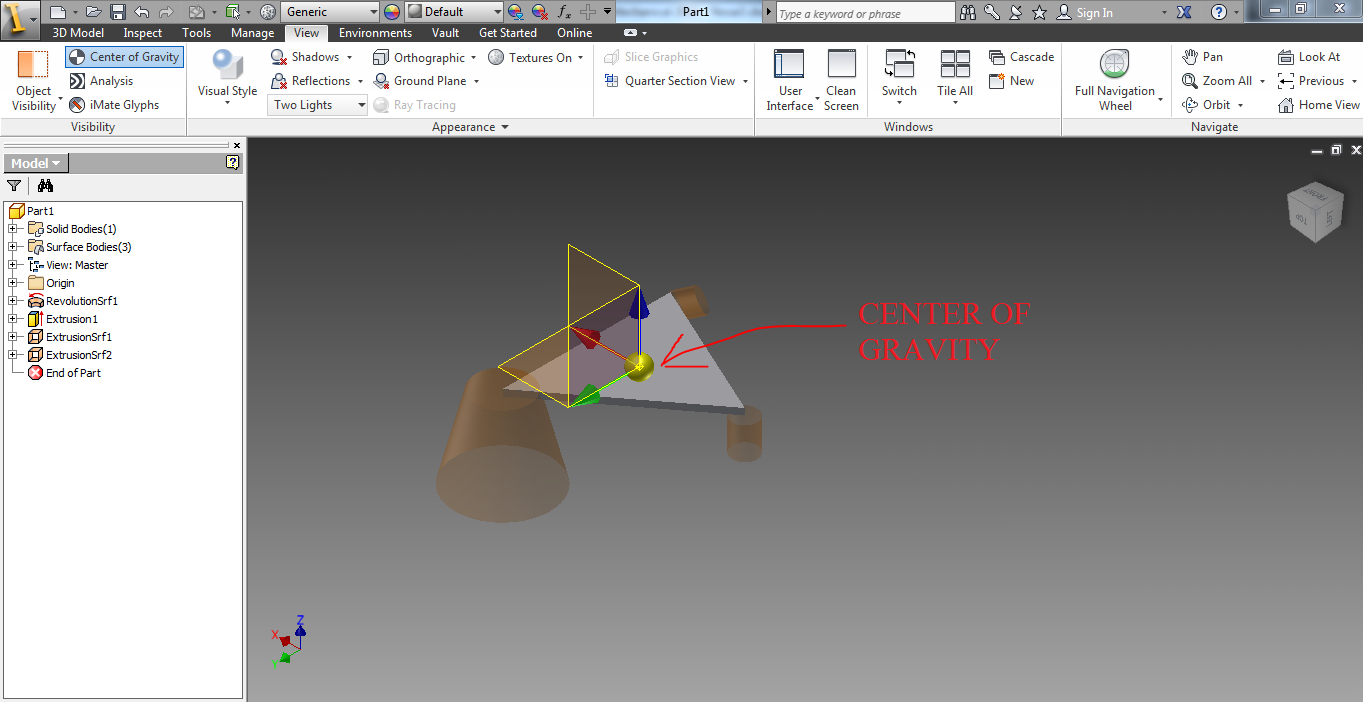
Task: Enable Center of Gravity display
Action: pyautogui.click(x=123, y=57)
